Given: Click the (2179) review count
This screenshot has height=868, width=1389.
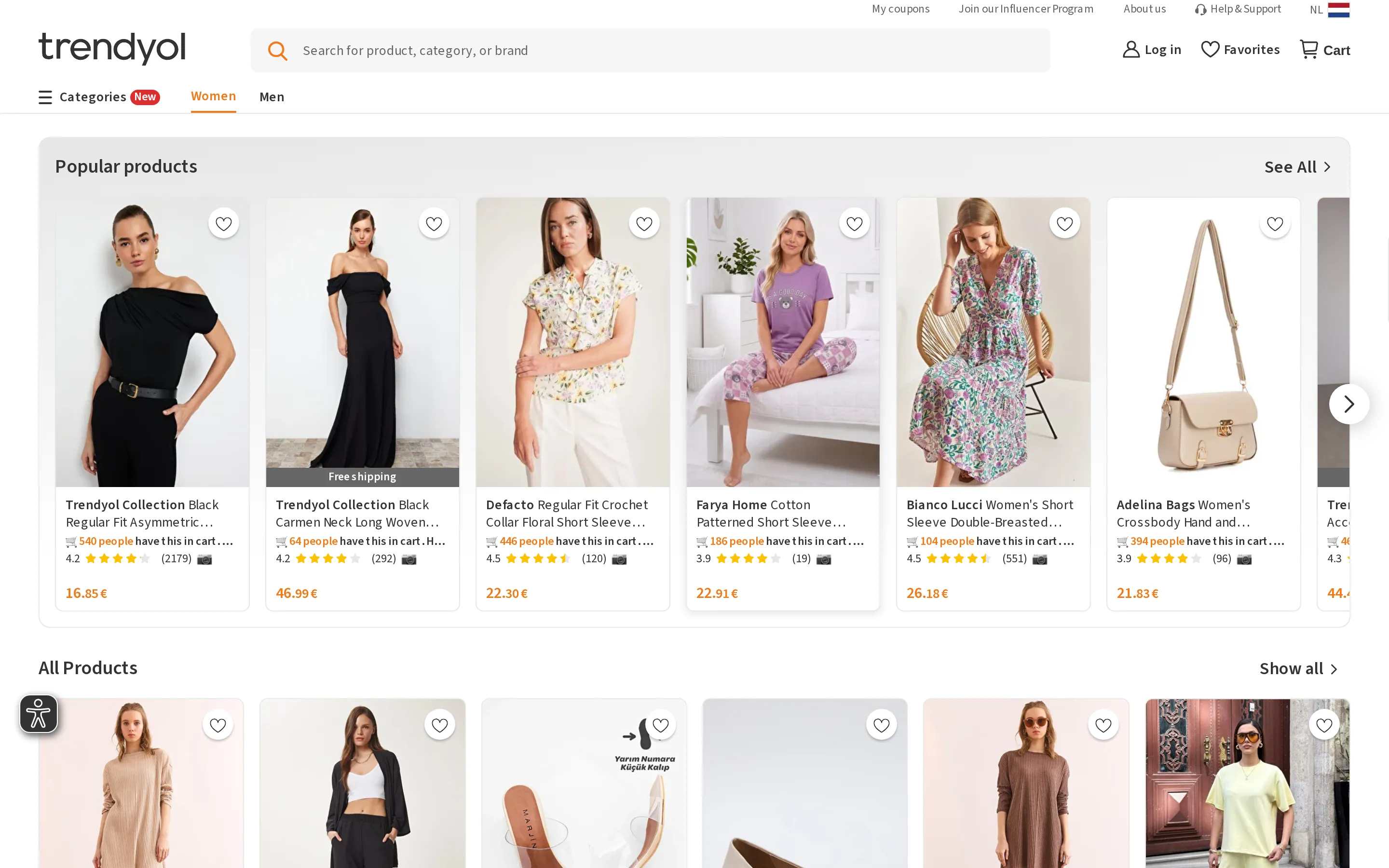Looking at the screenshot, I should tap(176, 558).
